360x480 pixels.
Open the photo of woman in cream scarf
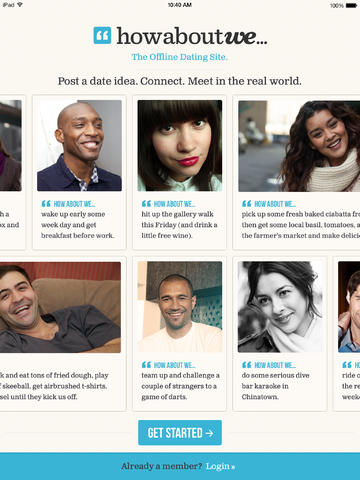(x=299, y=146)
